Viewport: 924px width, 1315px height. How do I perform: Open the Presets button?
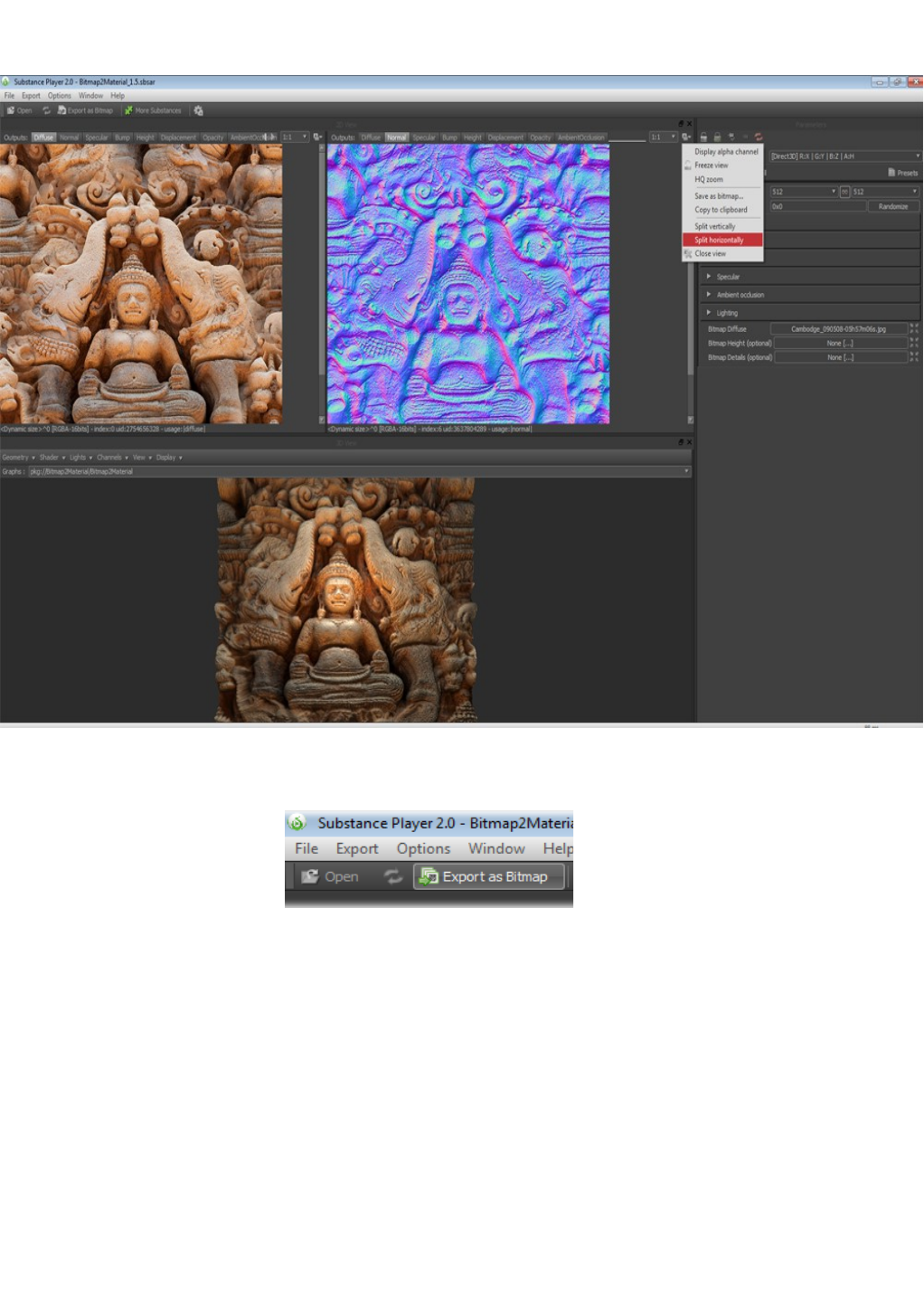(x=902, y=173)
